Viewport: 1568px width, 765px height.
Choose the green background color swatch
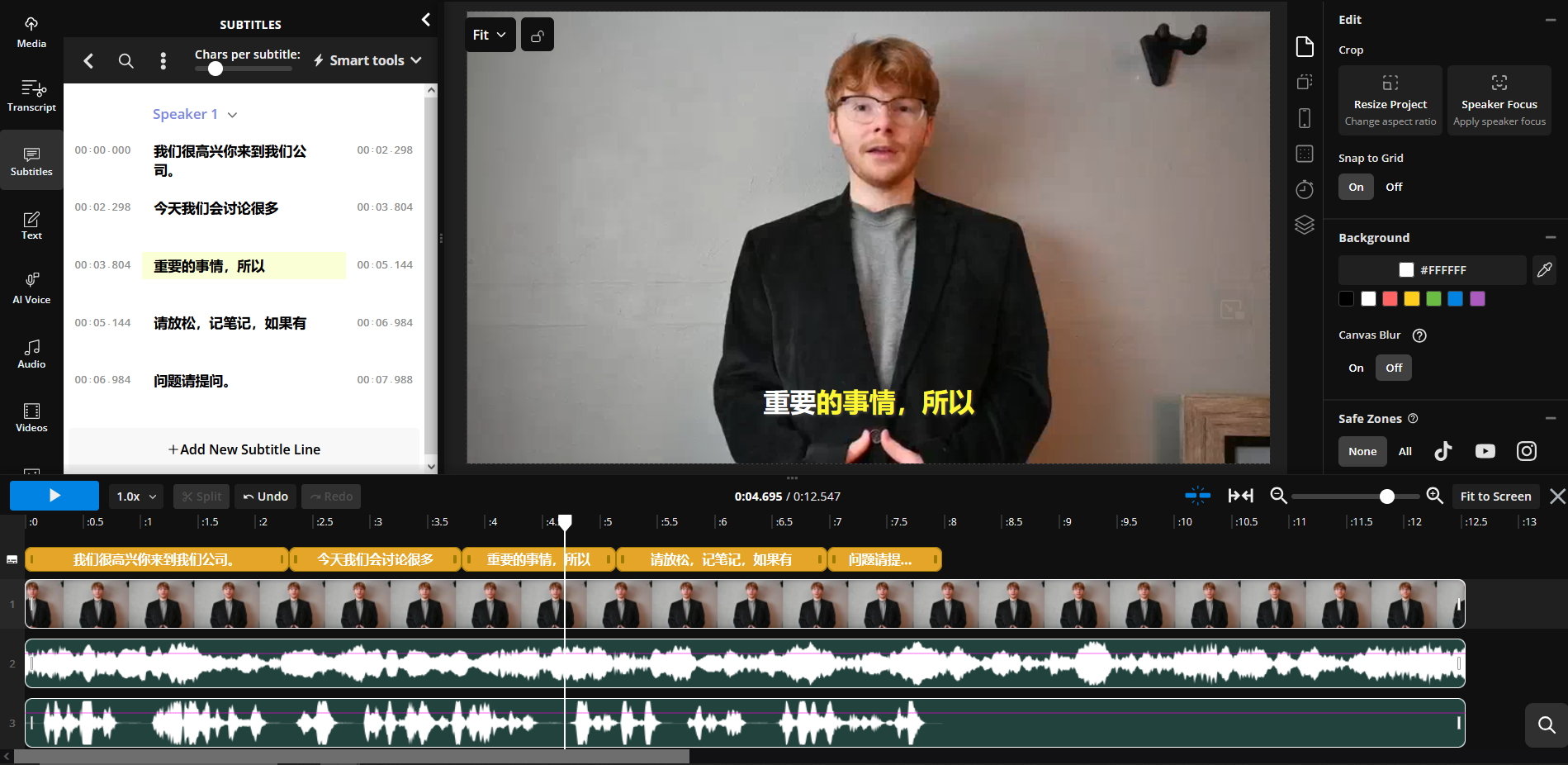coord(1433,299)
